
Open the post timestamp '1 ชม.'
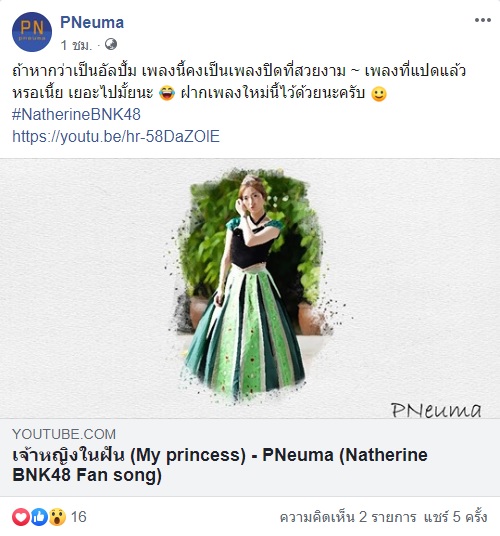76,45
